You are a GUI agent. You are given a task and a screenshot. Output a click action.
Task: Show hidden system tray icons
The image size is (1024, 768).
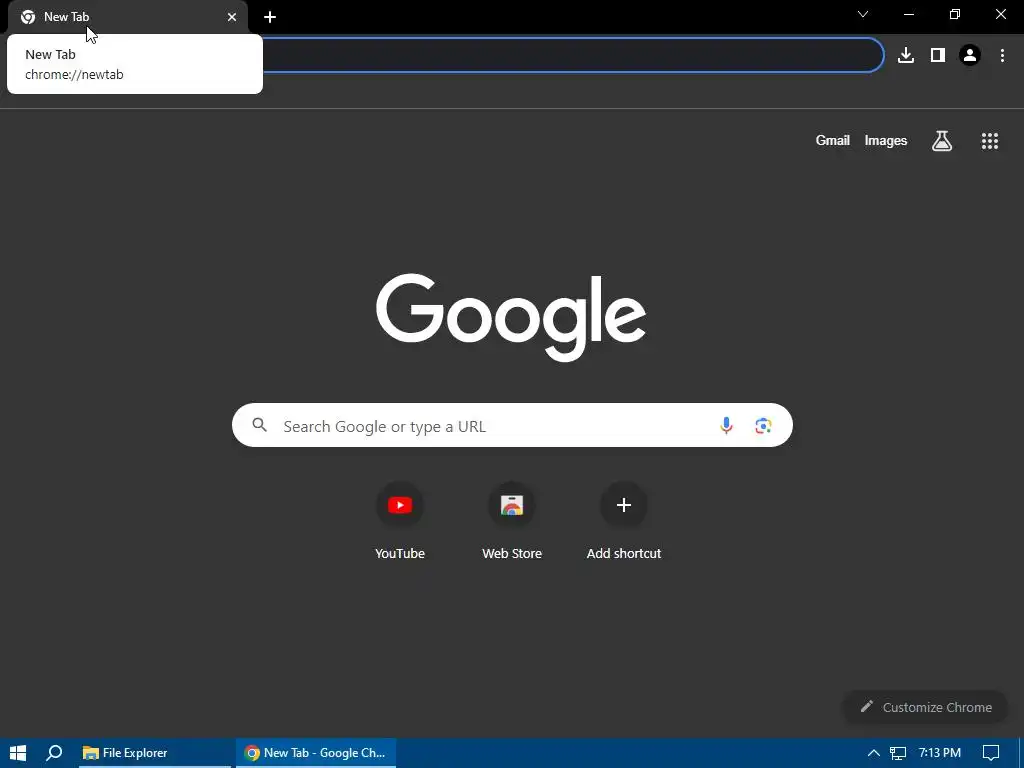coord(873,753)
